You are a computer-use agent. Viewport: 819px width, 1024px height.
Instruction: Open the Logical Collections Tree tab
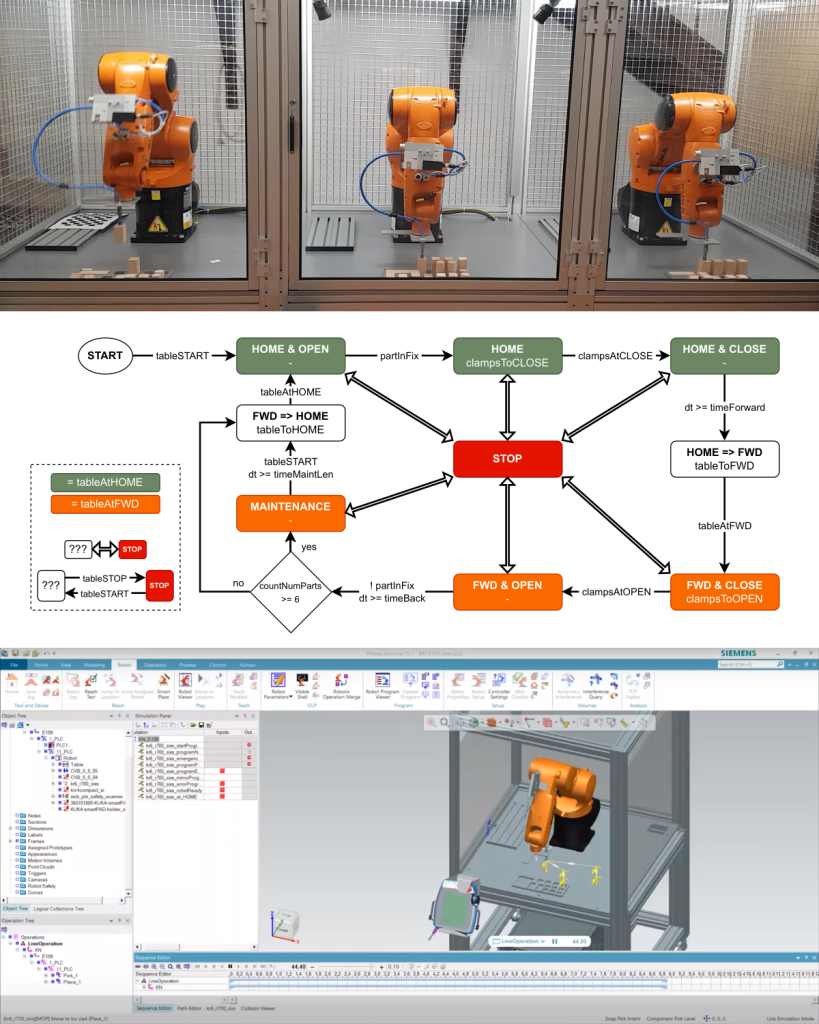click(x=58, y=909)
